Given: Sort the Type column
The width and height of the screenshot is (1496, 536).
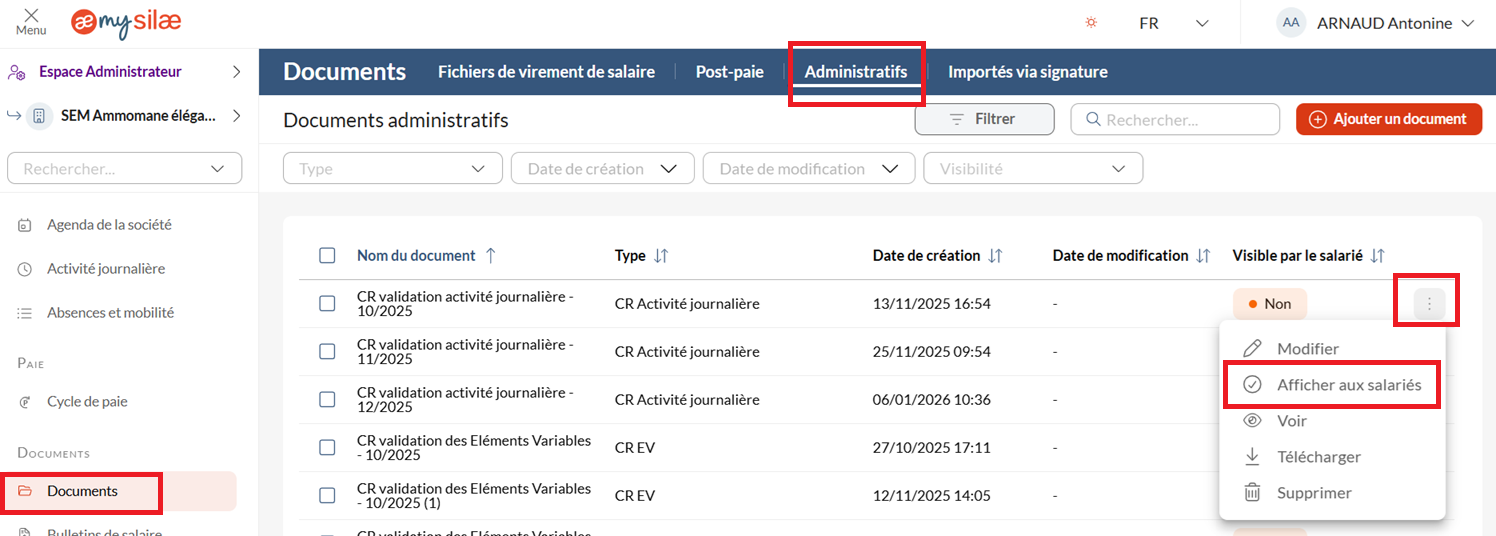Looking at the screenshot, I should 660,256.
